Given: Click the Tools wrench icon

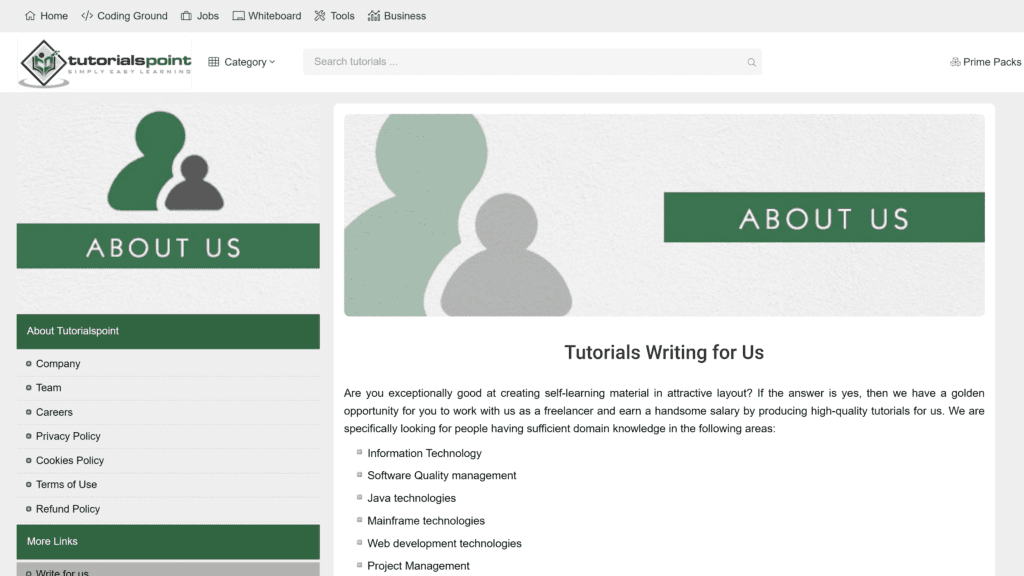Looking at the screenshot, I should coord(319,16).
